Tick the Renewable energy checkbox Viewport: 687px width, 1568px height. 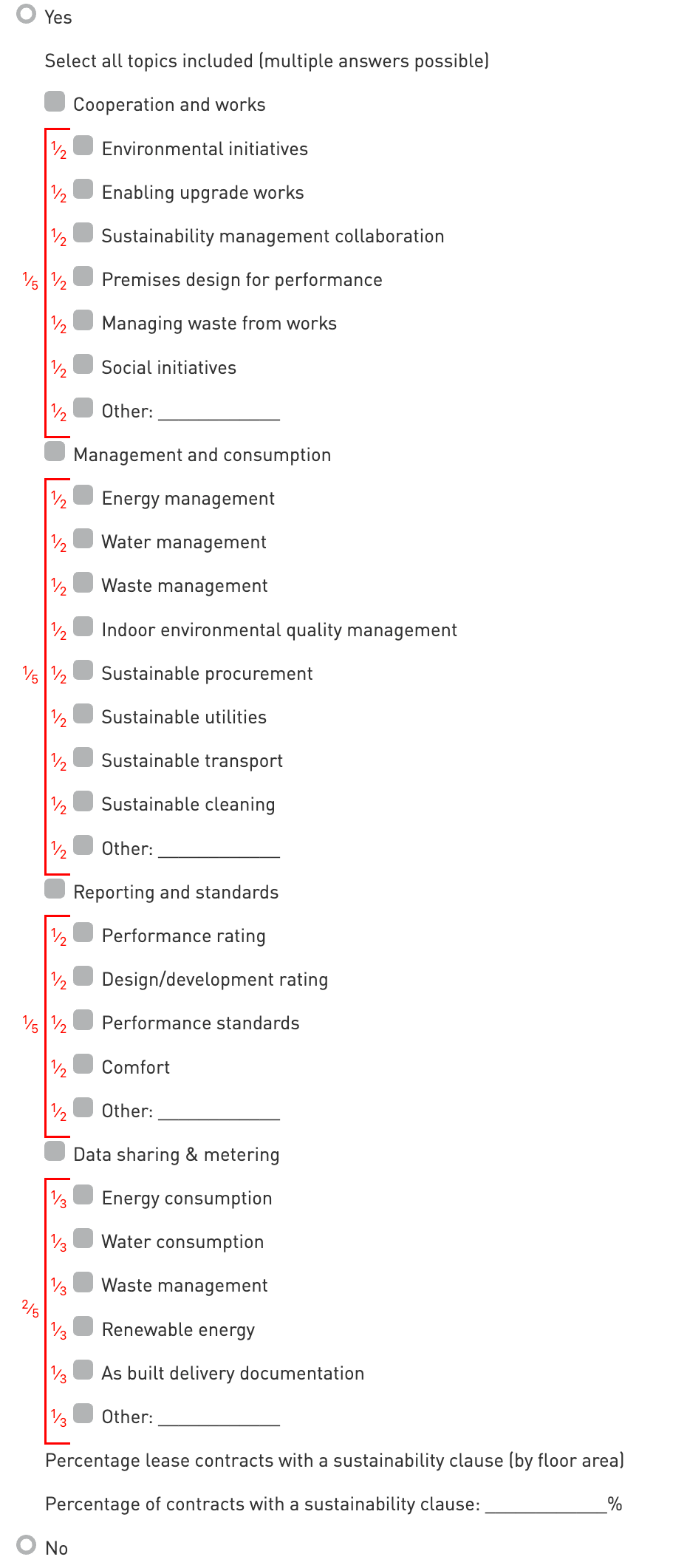pyautogui.click(x=83, y=1326)
